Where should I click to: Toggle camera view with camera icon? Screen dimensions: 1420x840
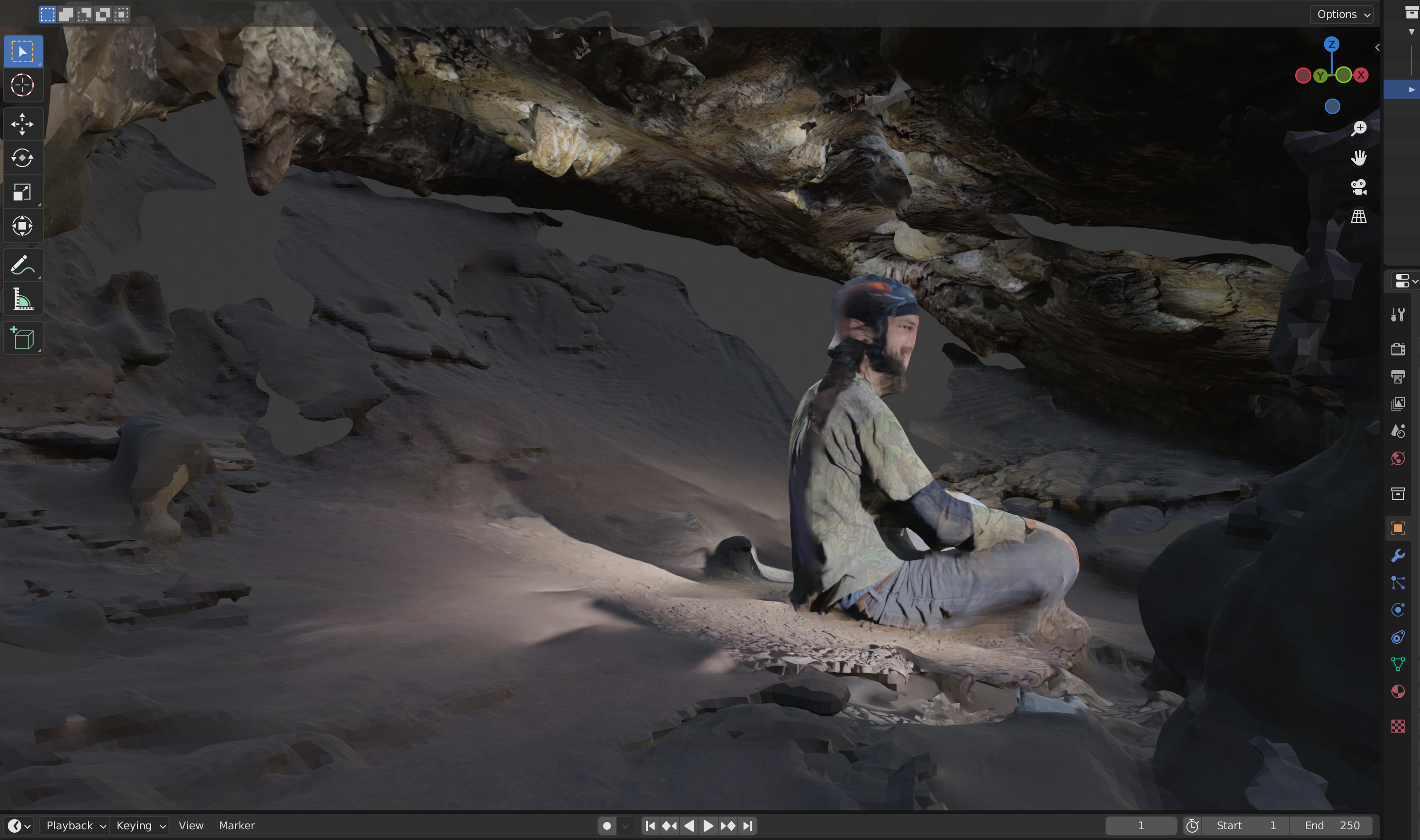click(1359, 187)
